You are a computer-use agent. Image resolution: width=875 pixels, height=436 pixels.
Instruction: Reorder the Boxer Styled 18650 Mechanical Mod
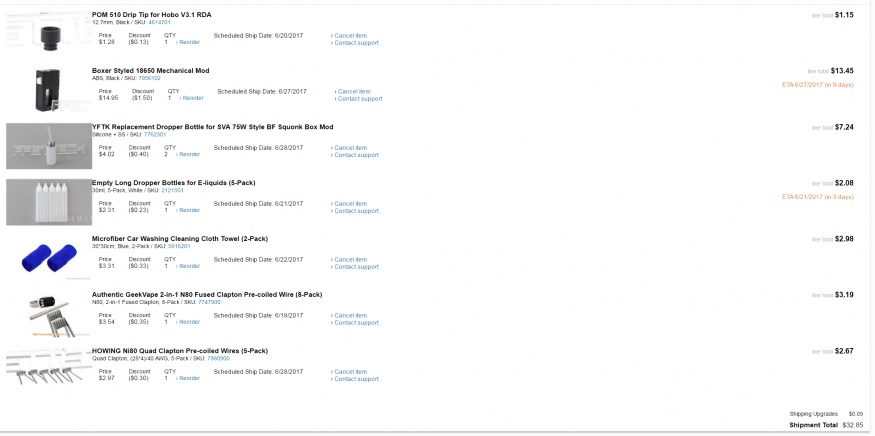192,98
